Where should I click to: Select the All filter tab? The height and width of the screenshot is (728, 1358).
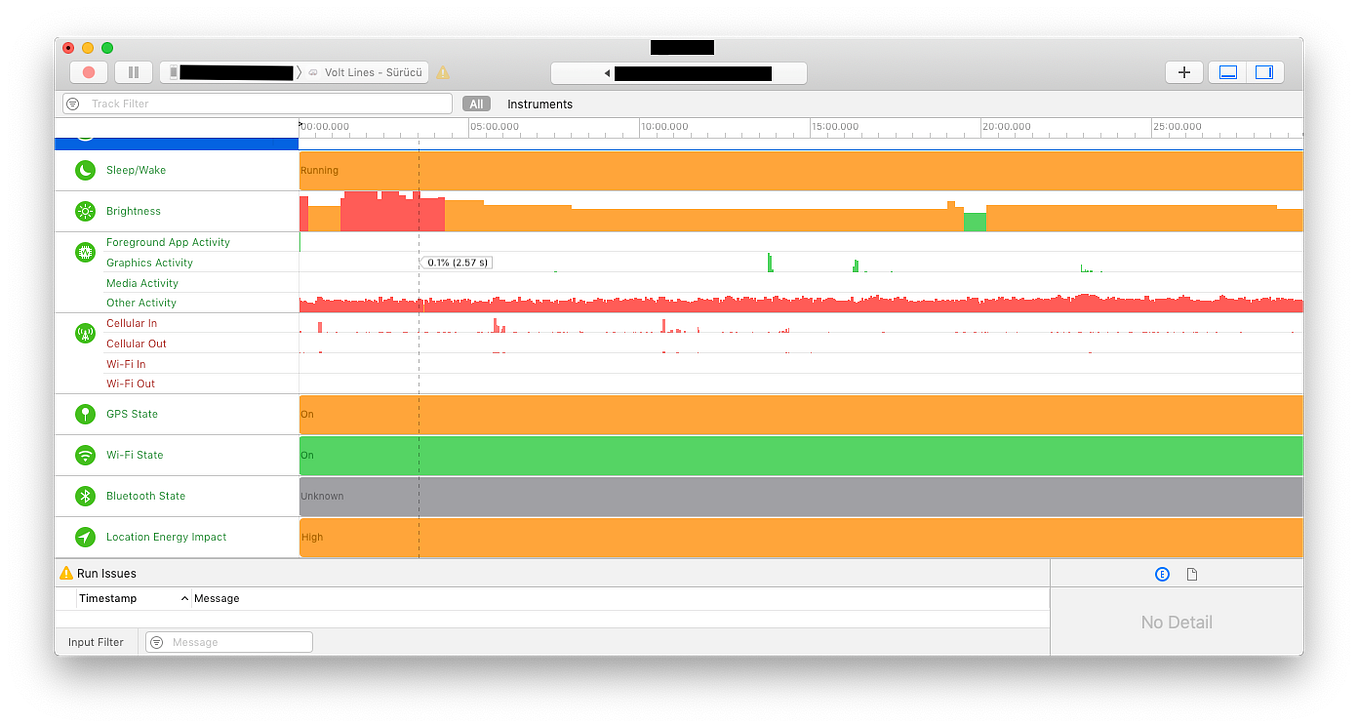476,103
